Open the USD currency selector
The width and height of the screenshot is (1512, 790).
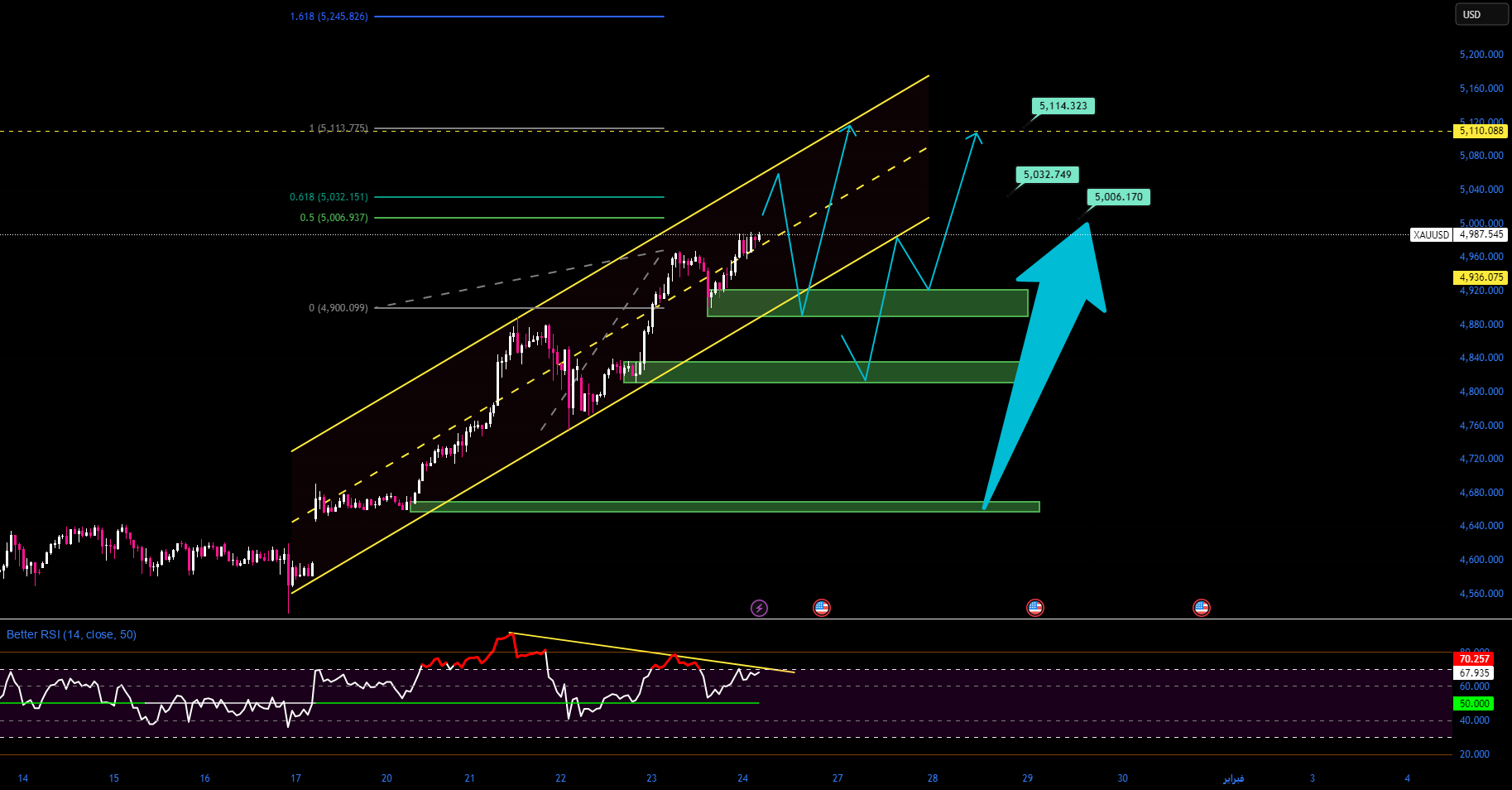point(1481,15)
